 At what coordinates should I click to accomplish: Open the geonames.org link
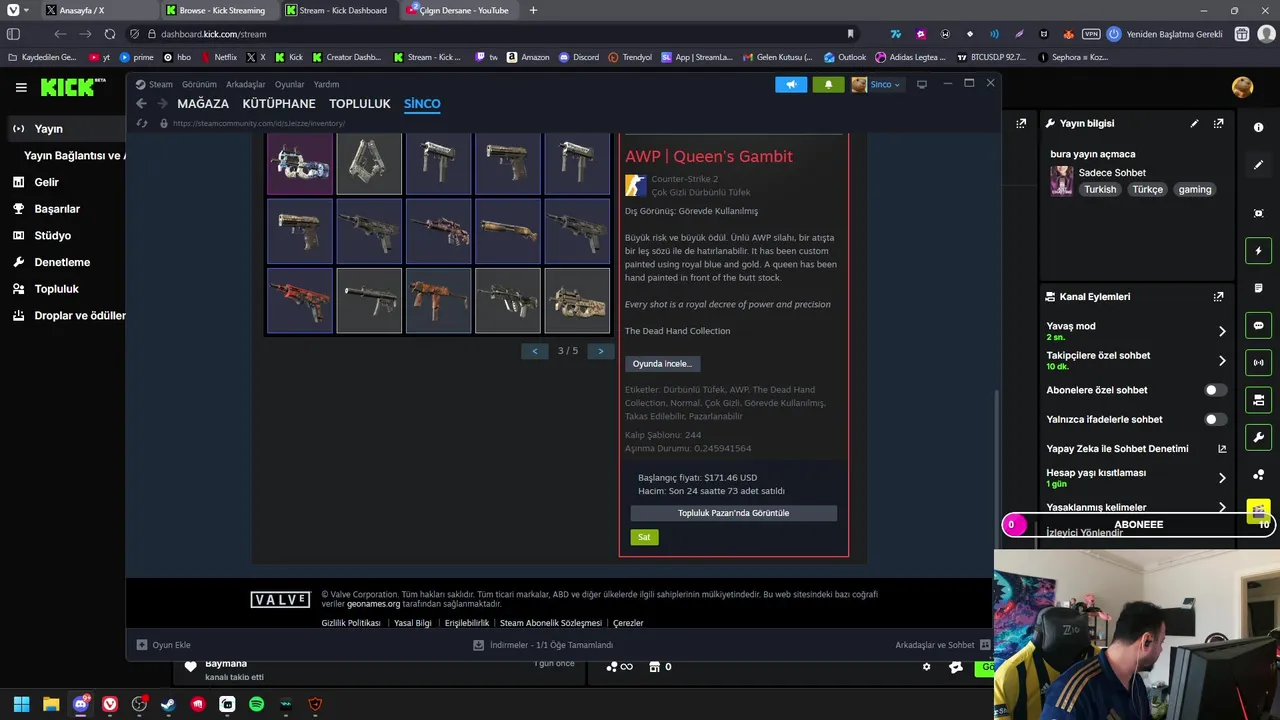[x=373, y=604]
